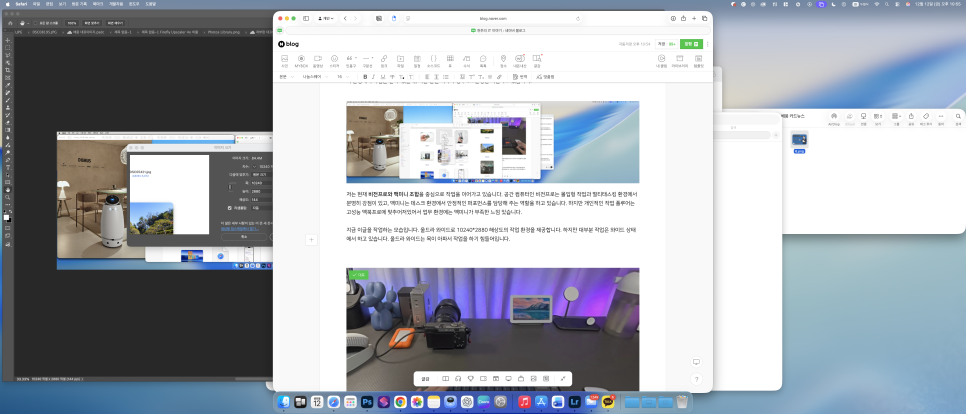This screenshot has height=414, width=966.
Task: Toggle underline formatting in blog editor
Action: (383, 77)
